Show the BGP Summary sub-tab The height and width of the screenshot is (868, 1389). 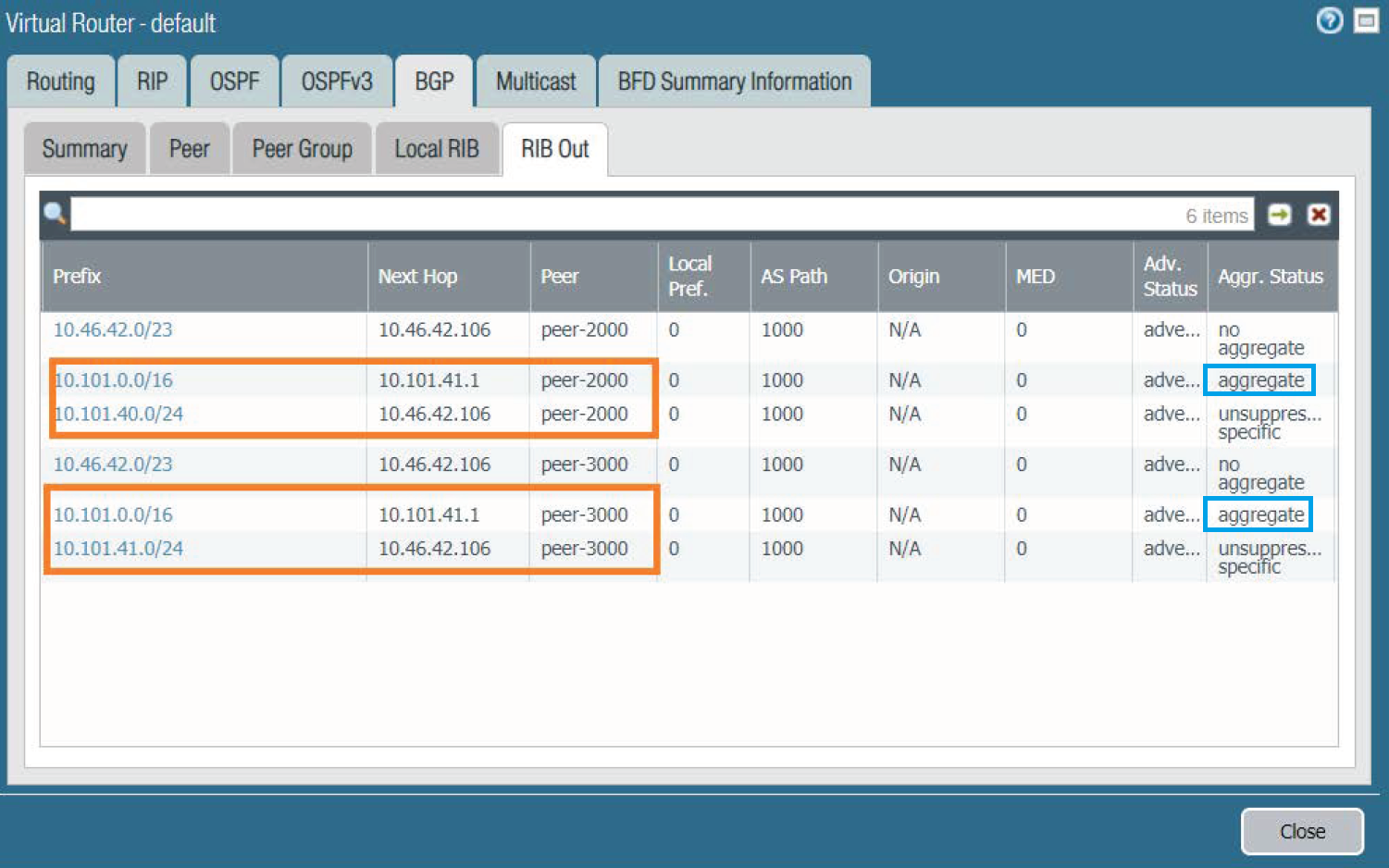[84, 149]
